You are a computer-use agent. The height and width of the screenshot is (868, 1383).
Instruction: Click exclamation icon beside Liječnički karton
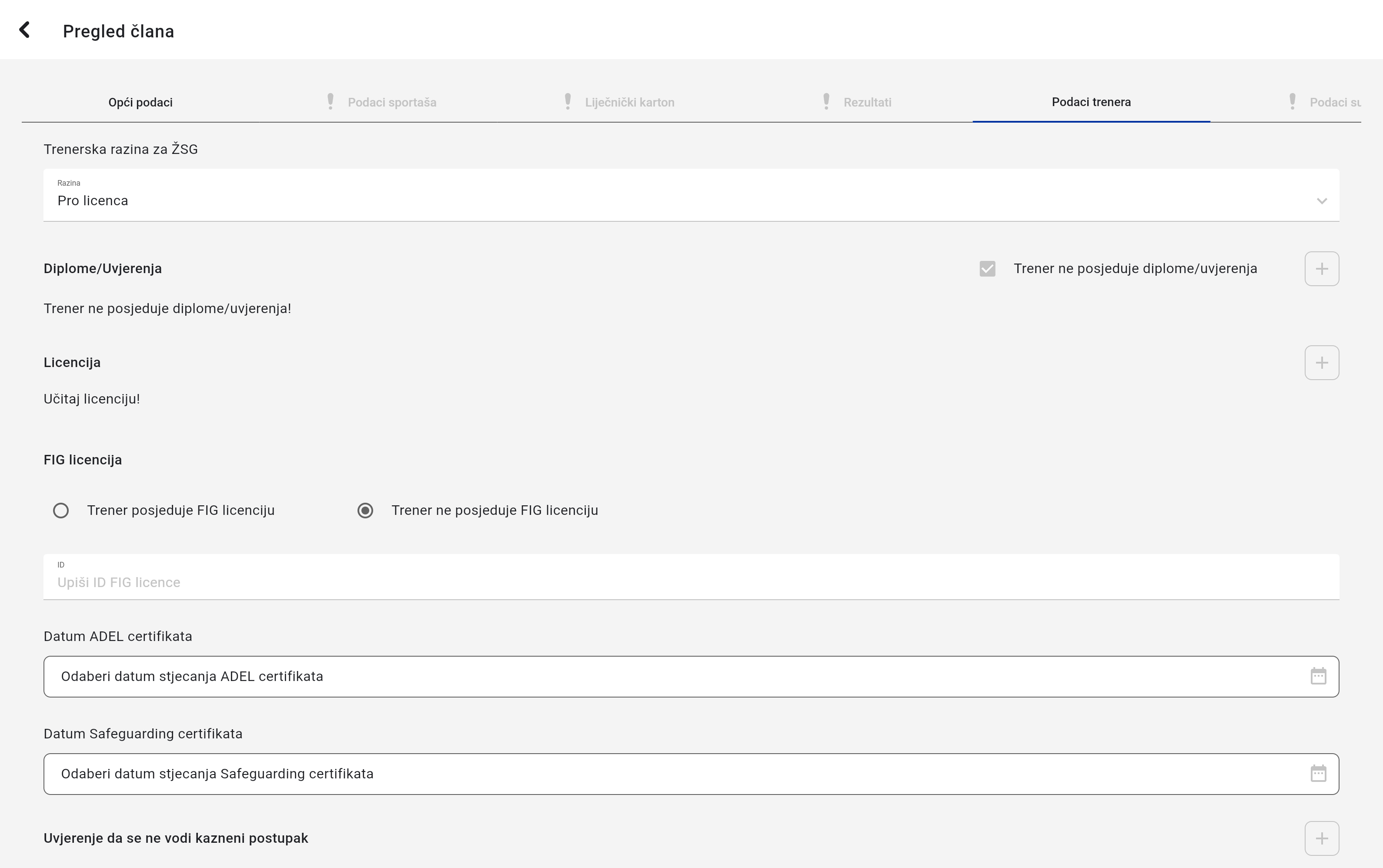coord(567,102)
